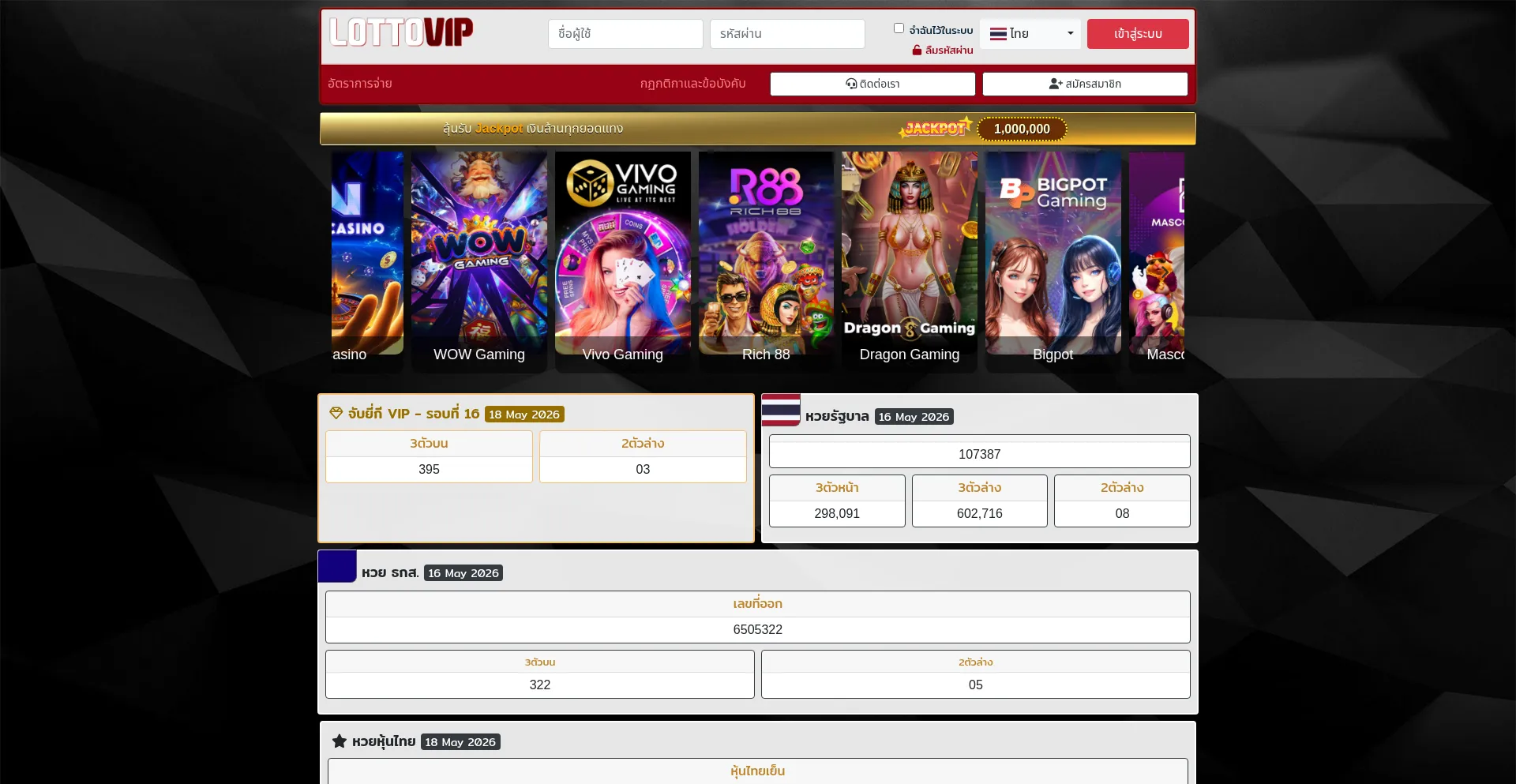Open the อัตราการจ่าย payout rate menu

[x=360, y=84]
